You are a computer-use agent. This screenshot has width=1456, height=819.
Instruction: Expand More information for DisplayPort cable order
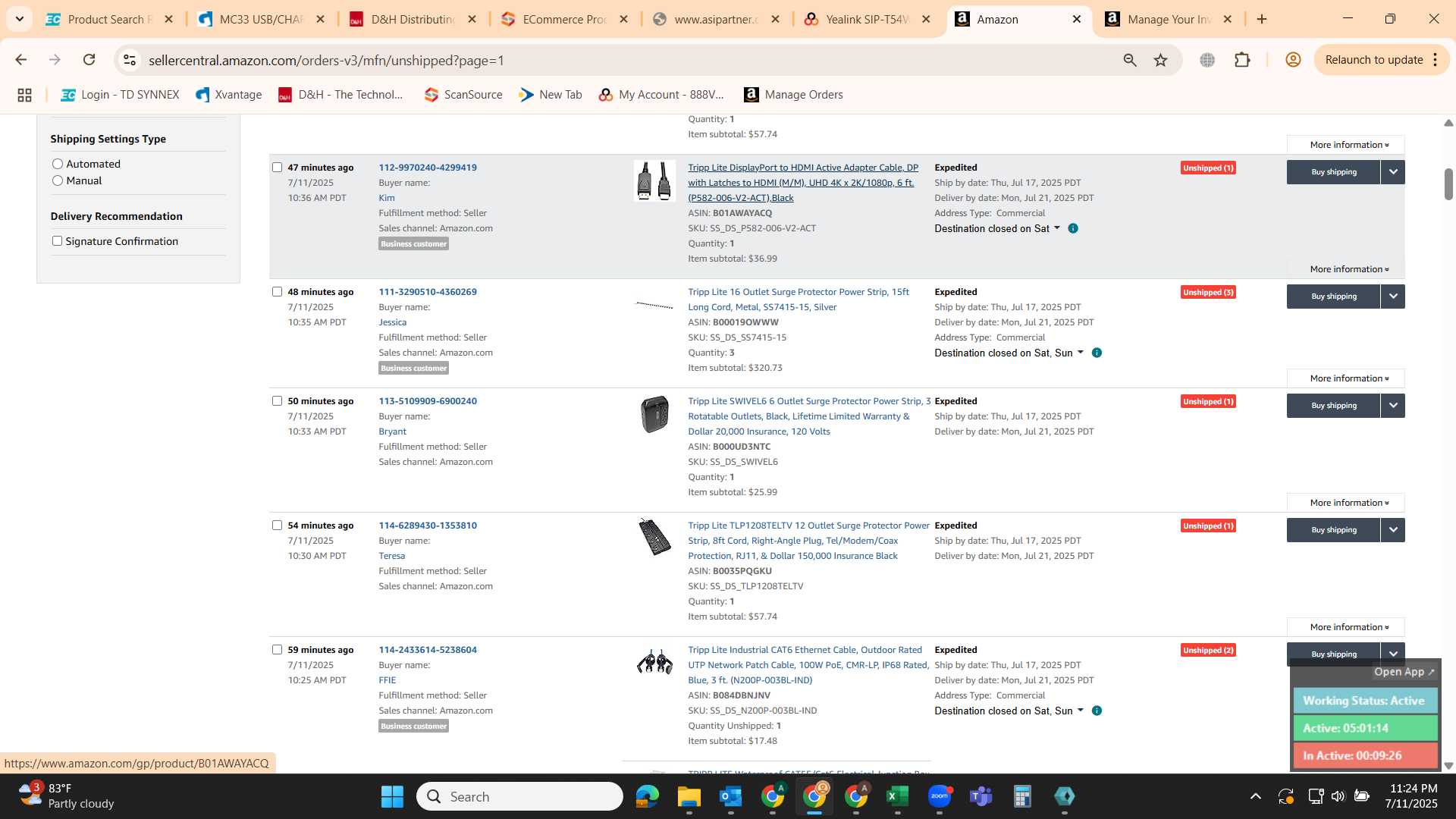pos(1346,269)
